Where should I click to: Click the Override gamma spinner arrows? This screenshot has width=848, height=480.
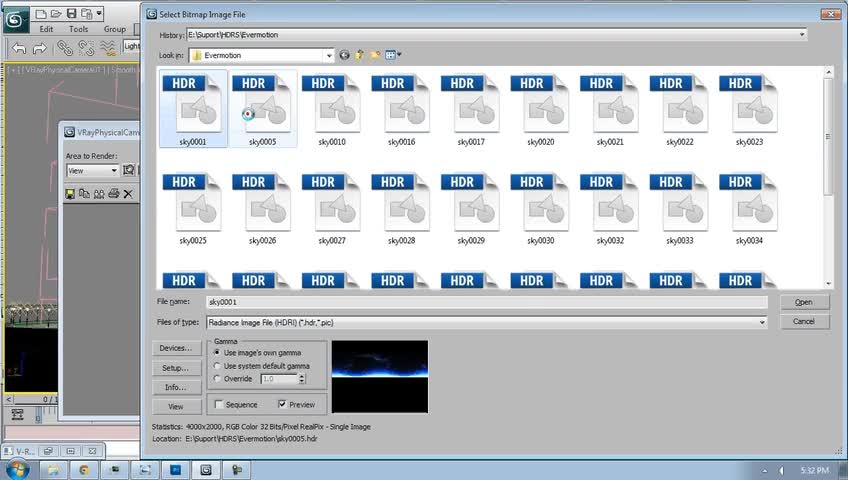[x=302, y=379]
